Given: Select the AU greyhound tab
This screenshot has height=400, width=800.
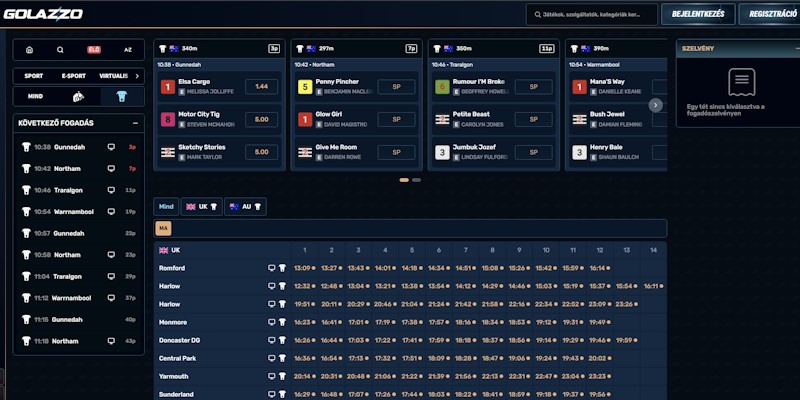Looking at the screenshot, I should [245, 207].
